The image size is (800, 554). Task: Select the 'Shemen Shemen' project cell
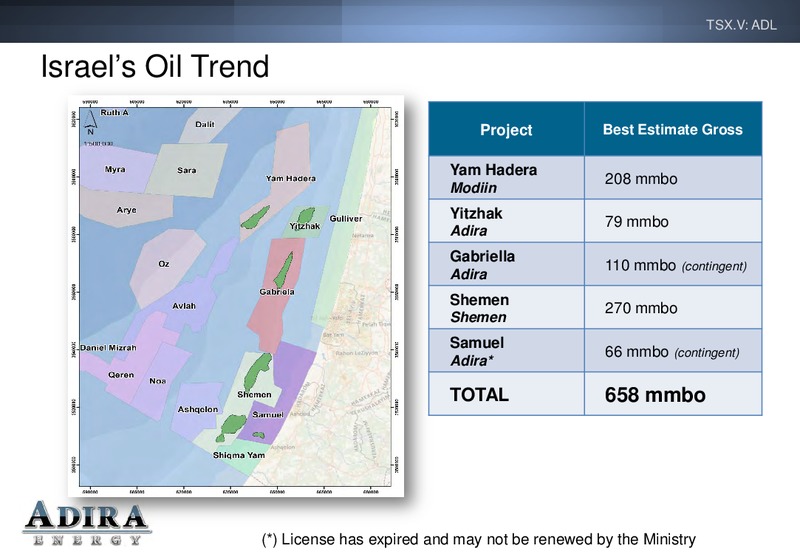506,308
